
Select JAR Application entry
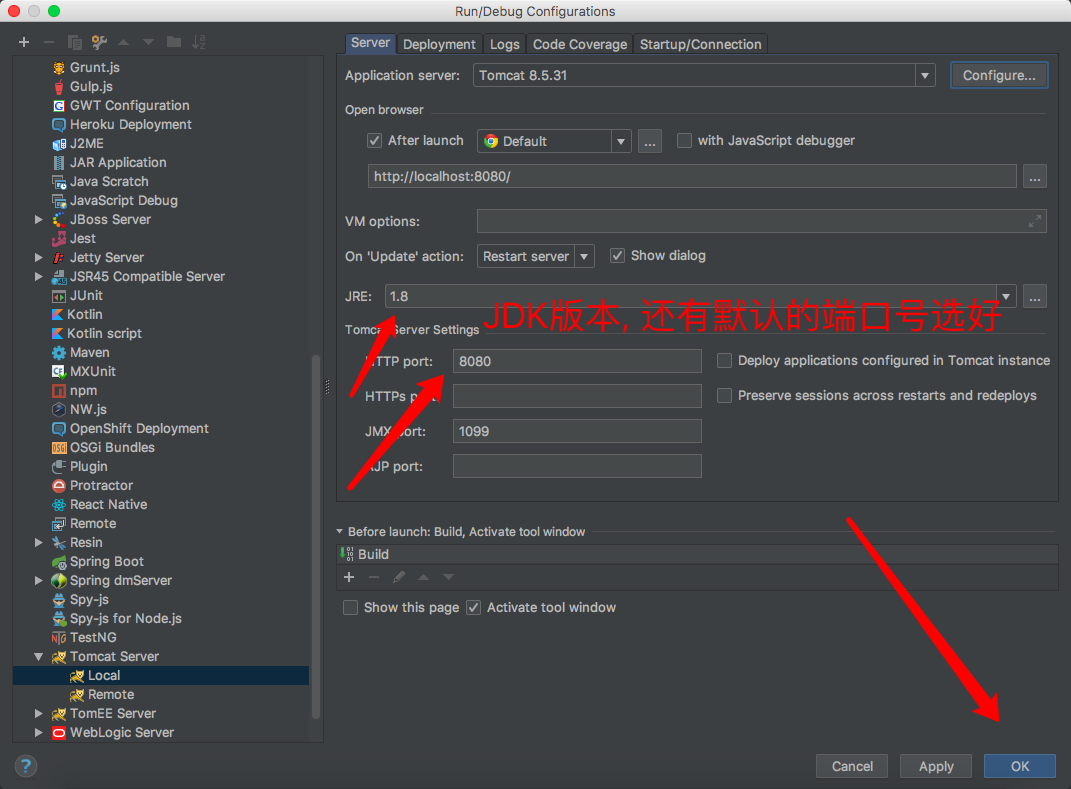(x=118, y=163)
